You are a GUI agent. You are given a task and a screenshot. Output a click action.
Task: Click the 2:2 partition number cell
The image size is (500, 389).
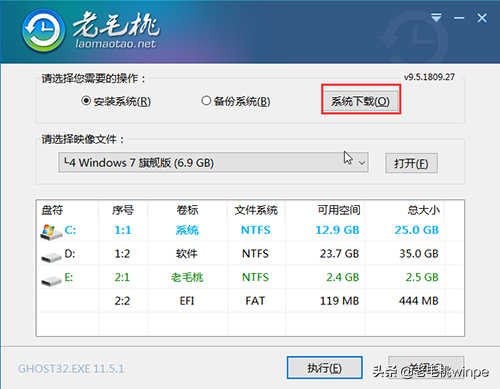click(122, 301)
